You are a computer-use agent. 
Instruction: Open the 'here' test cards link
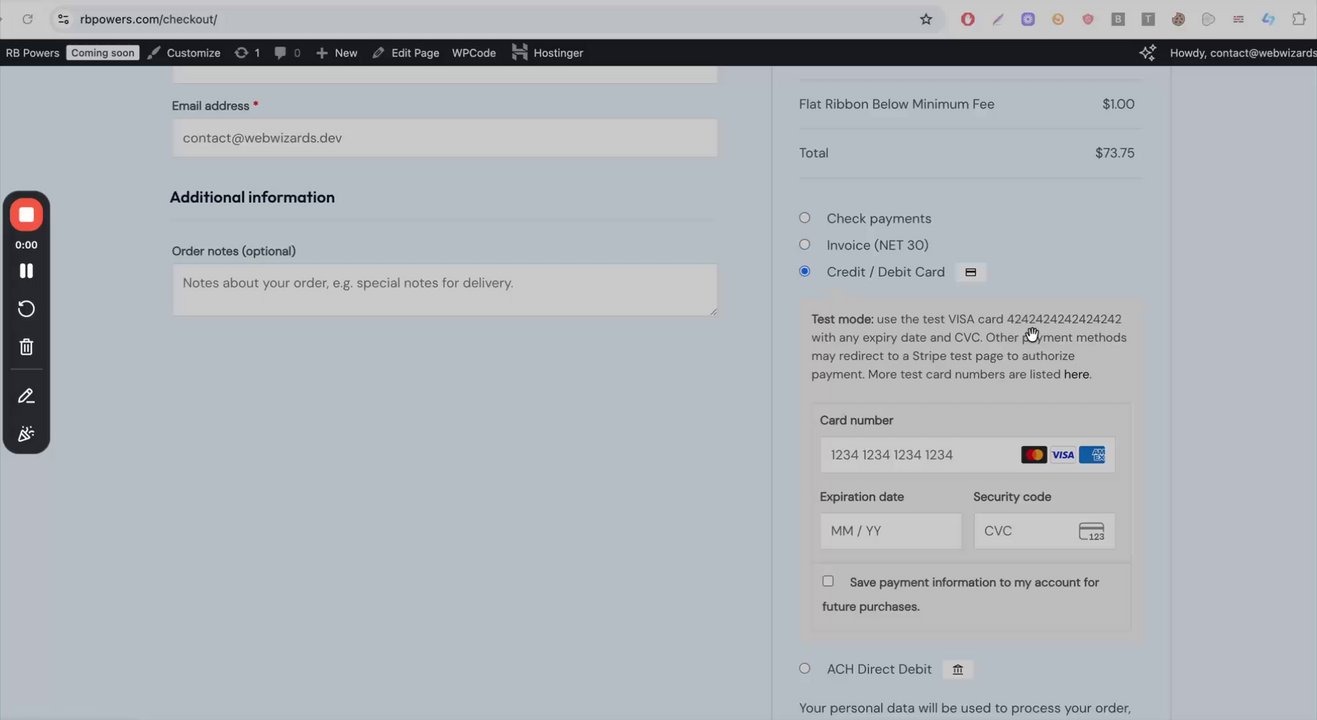(1076, 374)
